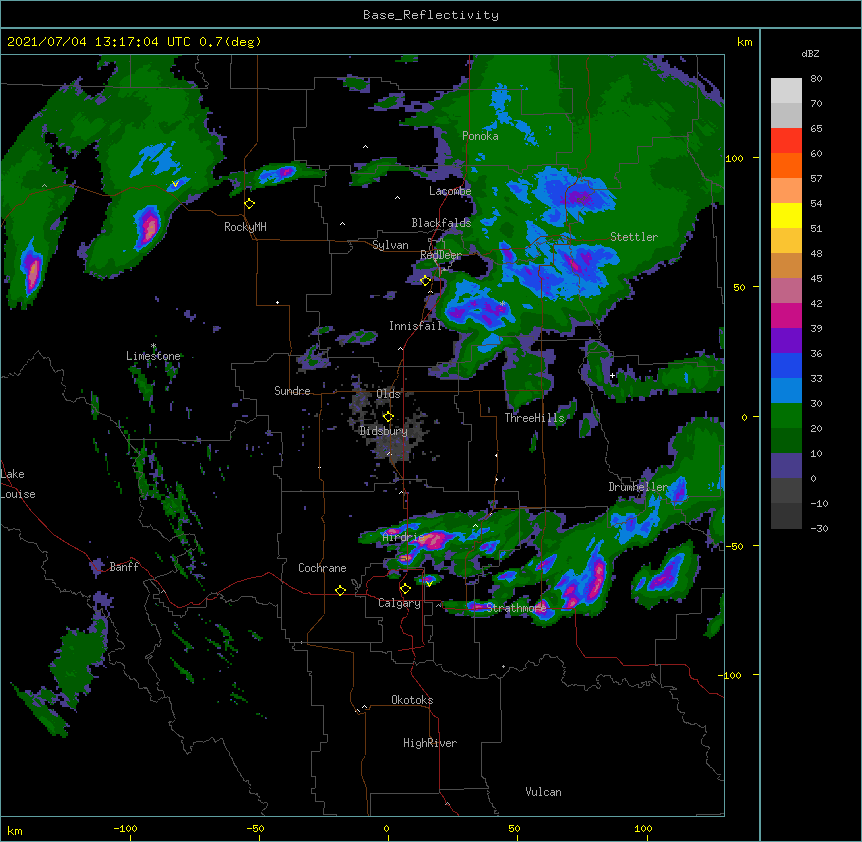Select the Cochrane map label
Image resolution: width=862 pixels, height=842 pixels.
tap(322, 568)
